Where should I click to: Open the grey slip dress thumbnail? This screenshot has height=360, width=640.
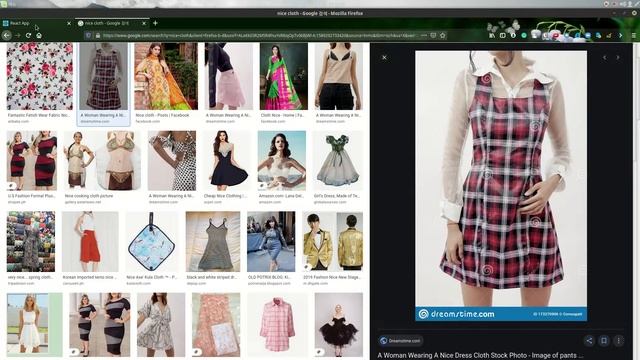coord(213,241)
